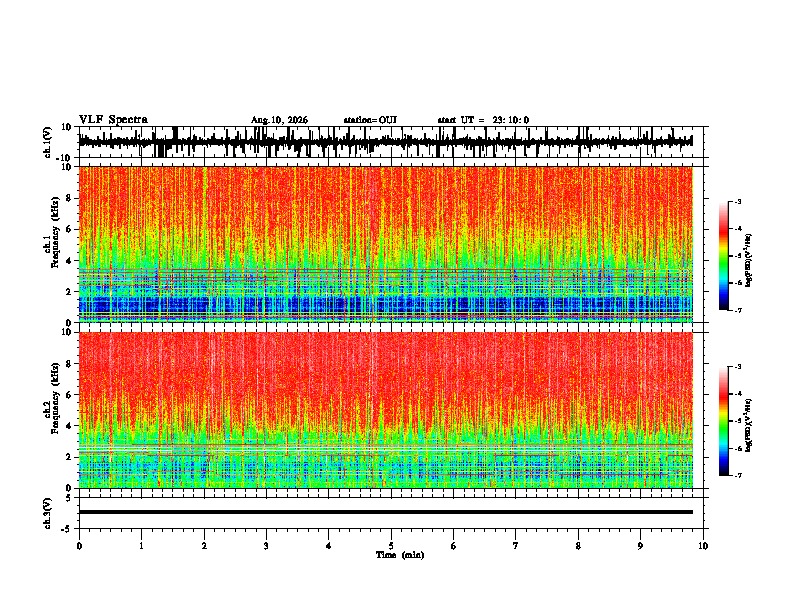Screen dimensions: 792x612
Task: Click the "8" kHz tick on ch.1 frequency axis
Action: (70, 198)
